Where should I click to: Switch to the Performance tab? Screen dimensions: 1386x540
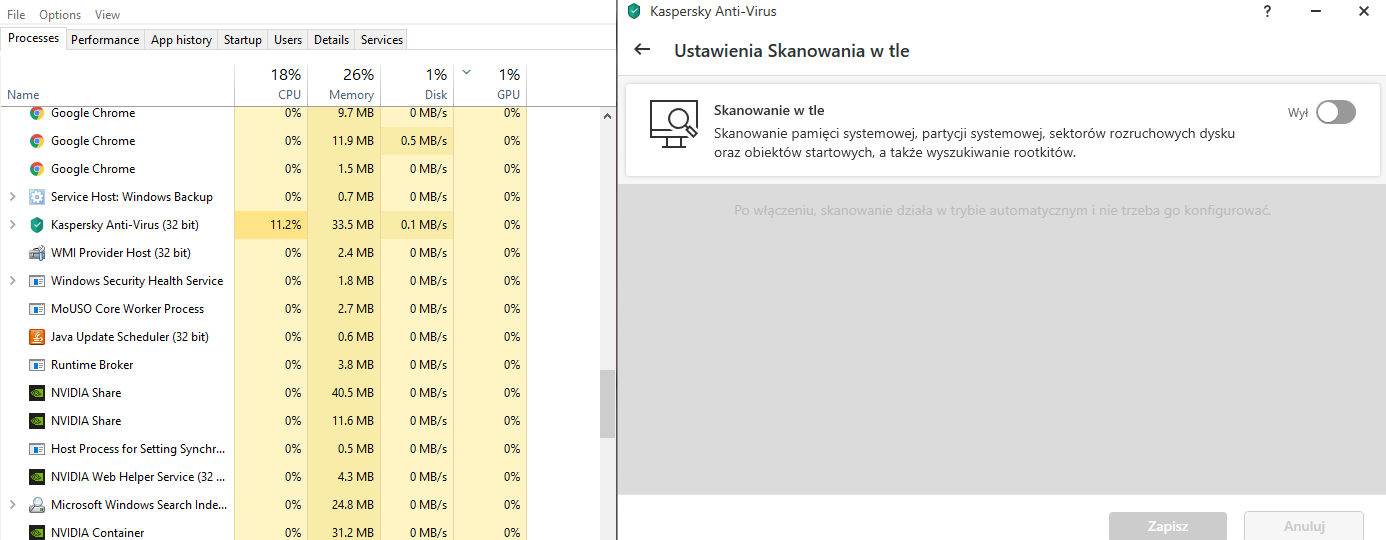[x=105, y=40]
